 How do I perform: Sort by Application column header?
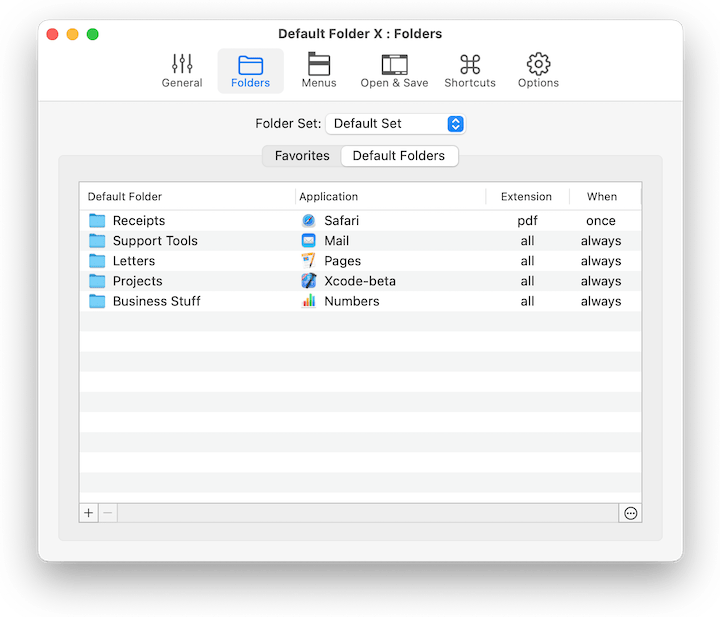pyautogui.click(x=390, y=196)
